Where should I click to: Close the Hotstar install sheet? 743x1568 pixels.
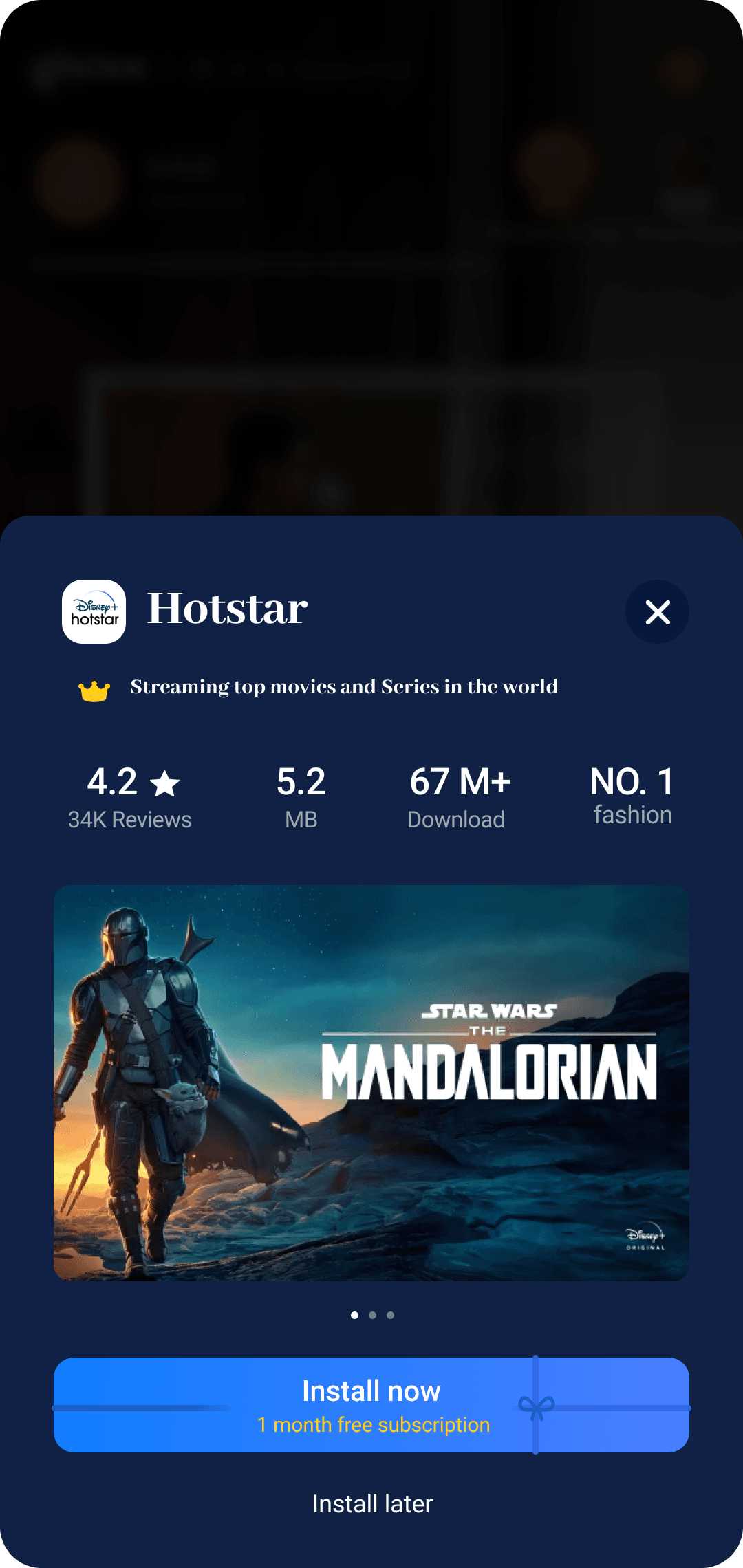(x=657, y=611)
